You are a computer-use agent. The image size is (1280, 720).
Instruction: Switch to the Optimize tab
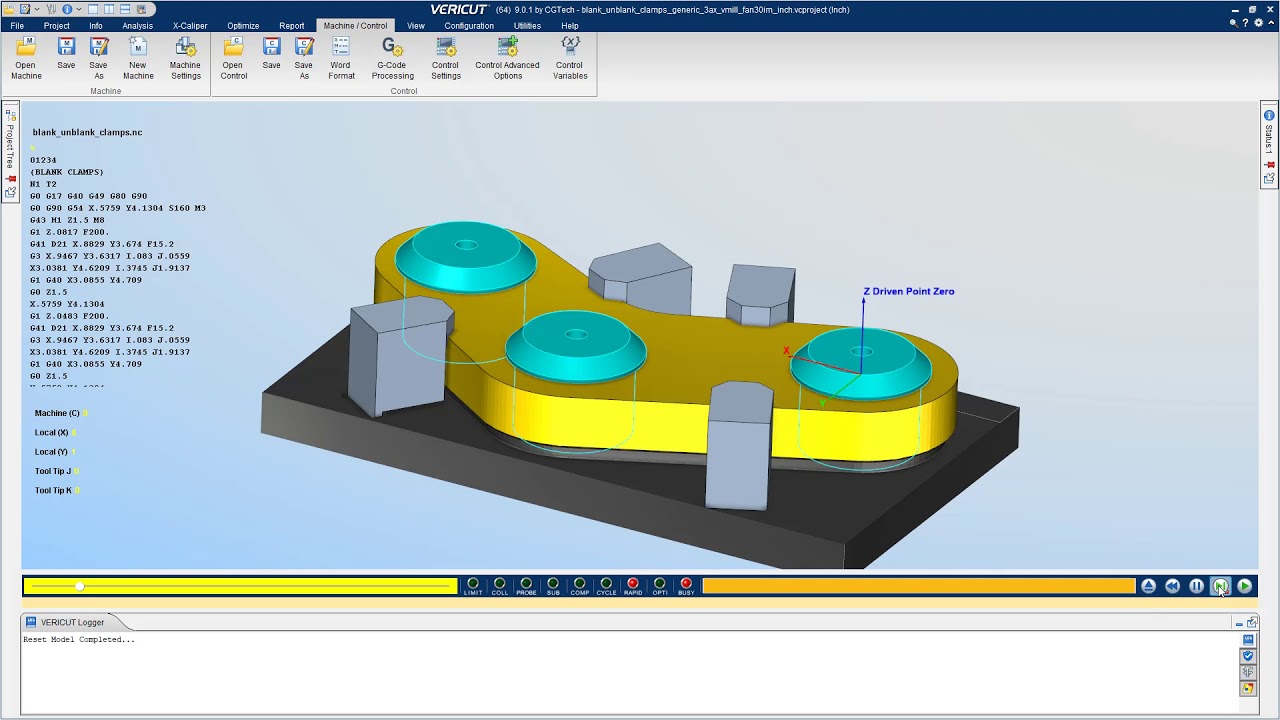pos(243,26)
